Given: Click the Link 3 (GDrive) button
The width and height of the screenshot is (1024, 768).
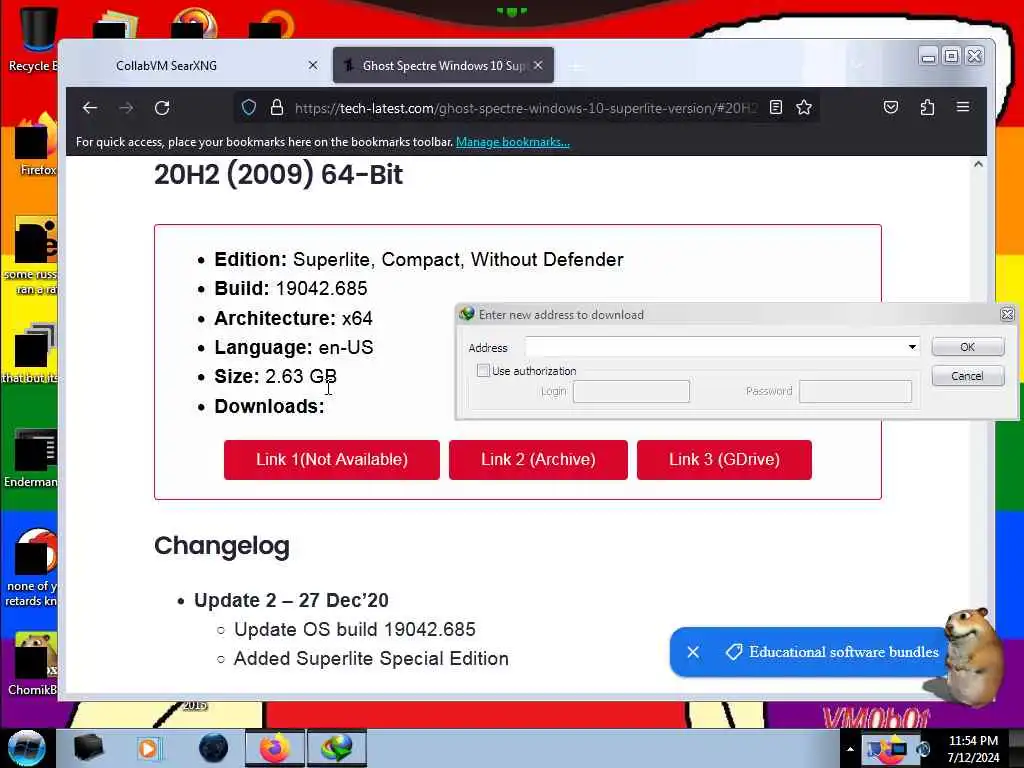Looking at the screenshot, I should pos(724,460).
